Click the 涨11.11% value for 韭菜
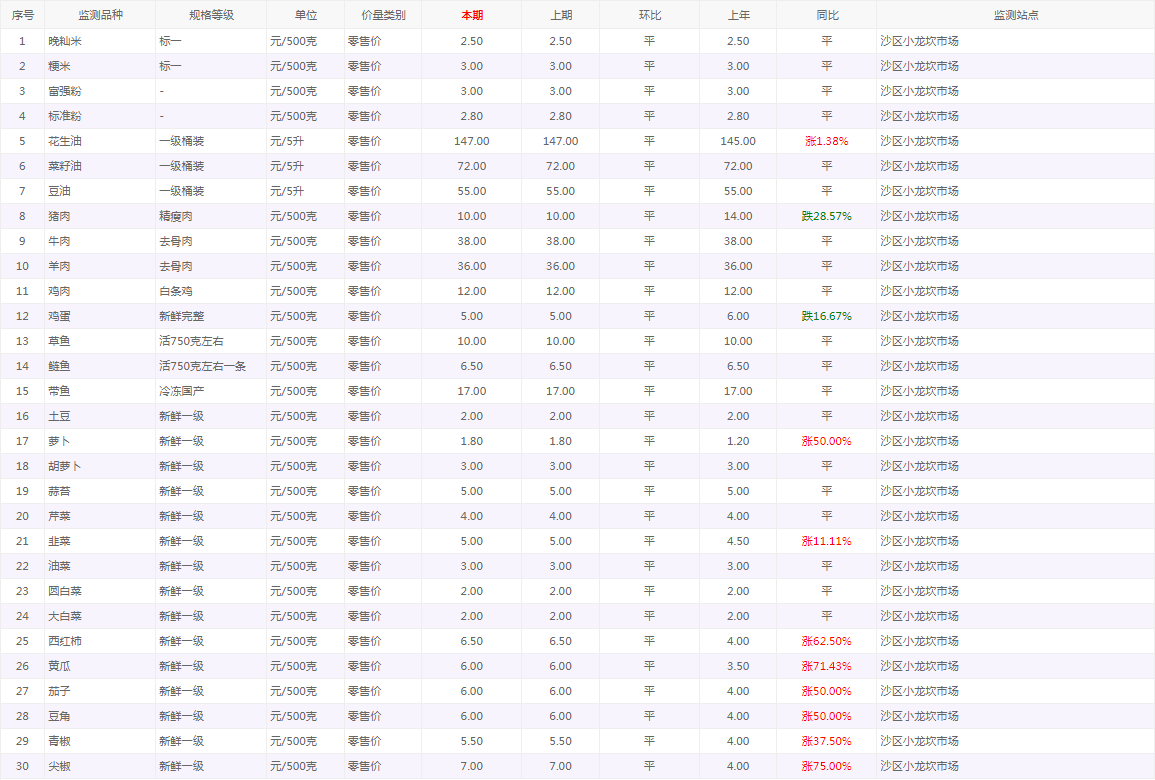This screenshot has width=1155, height=780. click(x=826, y=541)
